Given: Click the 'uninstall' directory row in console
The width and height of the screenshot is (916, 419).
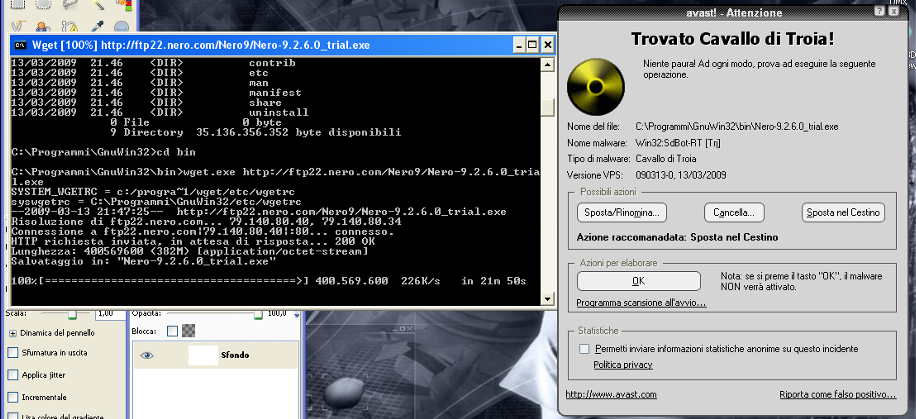Looking at the screenshot, I should [x=159, y=112].
